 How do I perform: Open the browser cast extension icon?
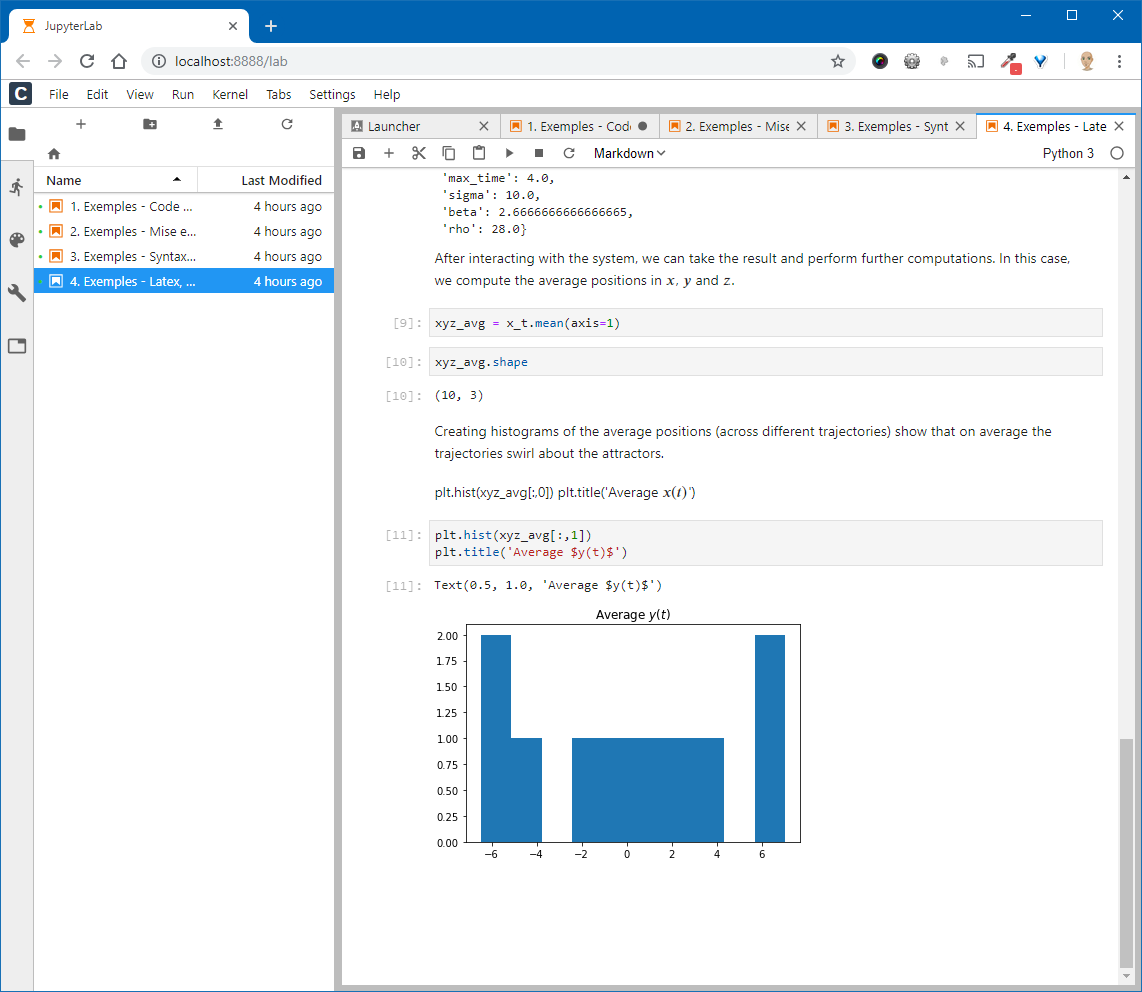click(975, 61)
